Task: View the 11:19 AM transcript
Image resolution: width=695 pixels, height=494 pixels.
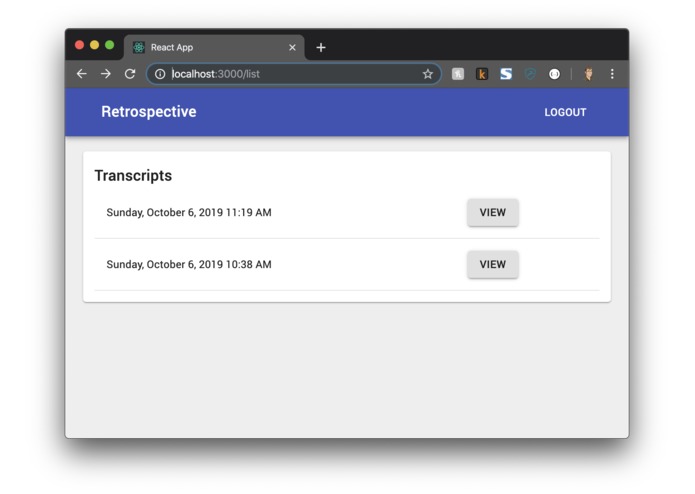Action: pyautogui.click(x=492, y=212)
